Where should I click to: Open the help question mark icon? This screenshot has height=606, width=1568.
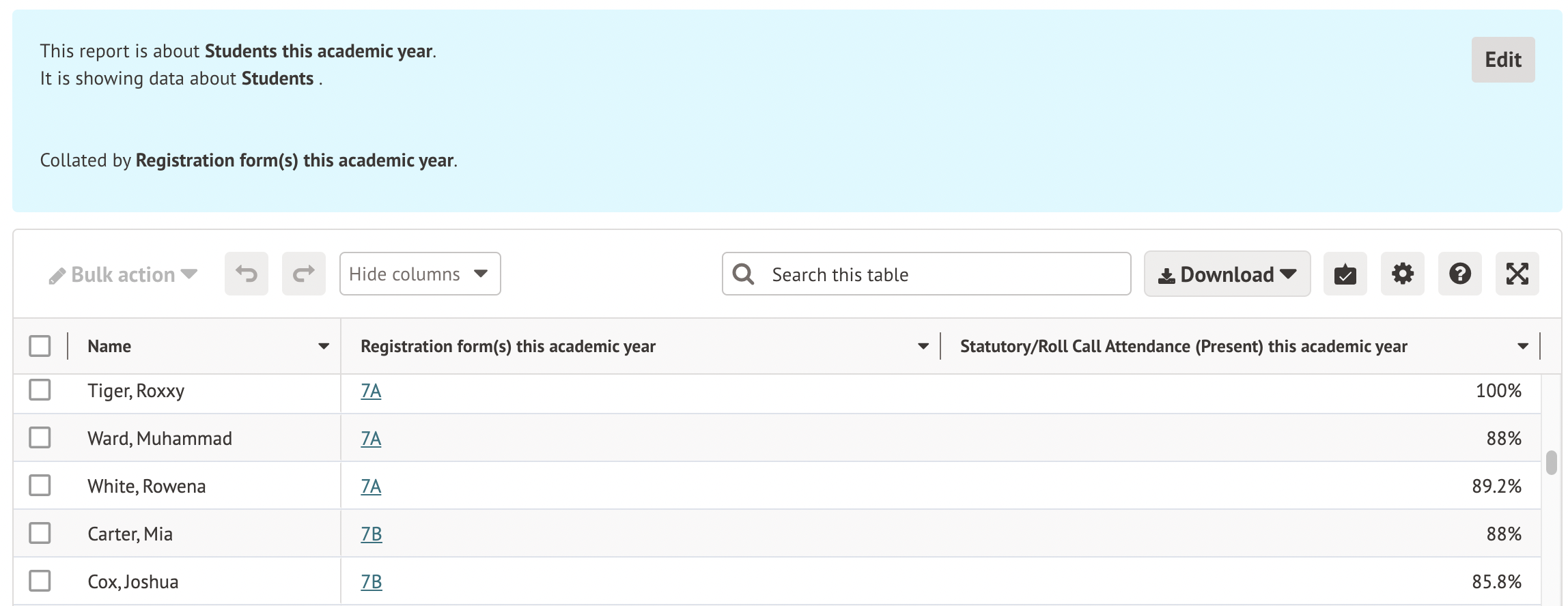point(1459,274)
